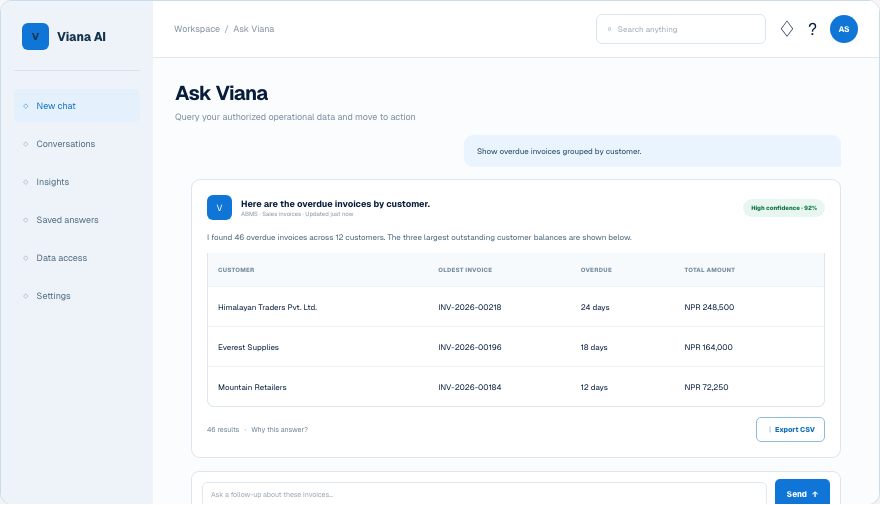Image resolution: width=880 pixels, height=505 pixels.
Task: Click the Workspace breadcrumb link
Action: pos(196,29)
